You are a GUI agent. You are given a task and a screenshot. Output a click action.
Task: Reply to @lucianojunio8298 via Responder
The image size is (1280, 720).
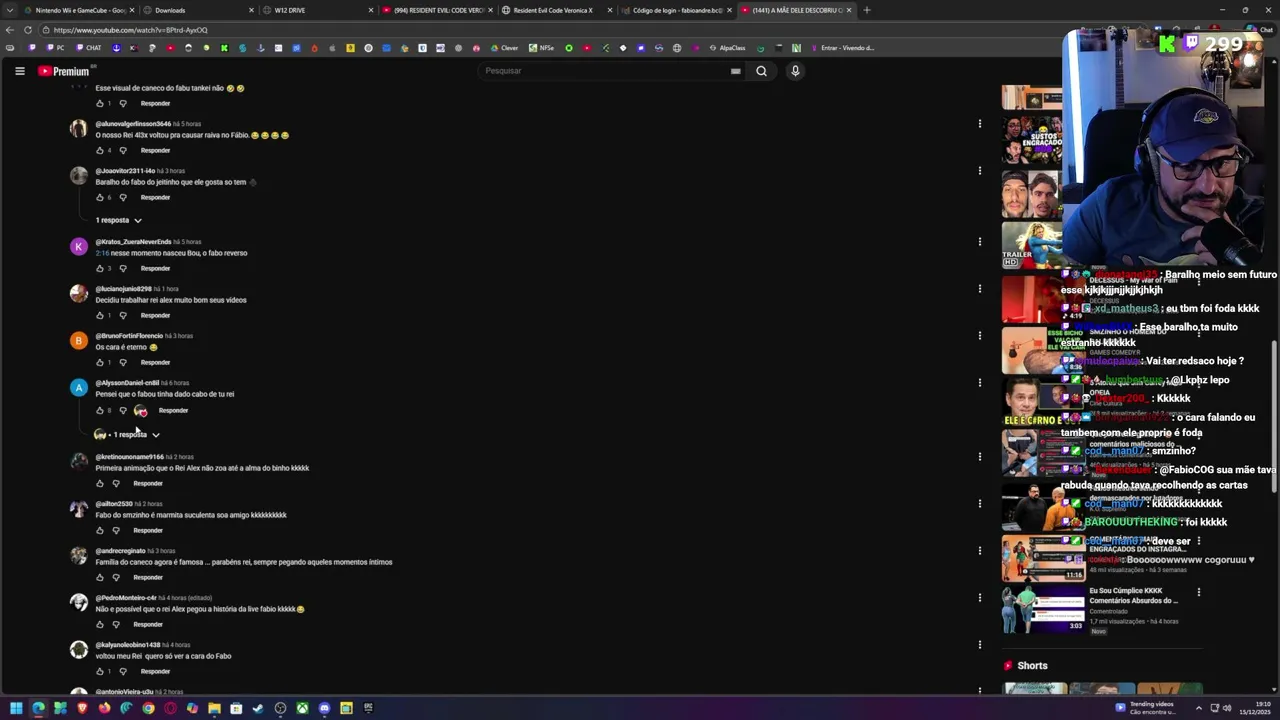pyautogui.click(x=155, y=315)
